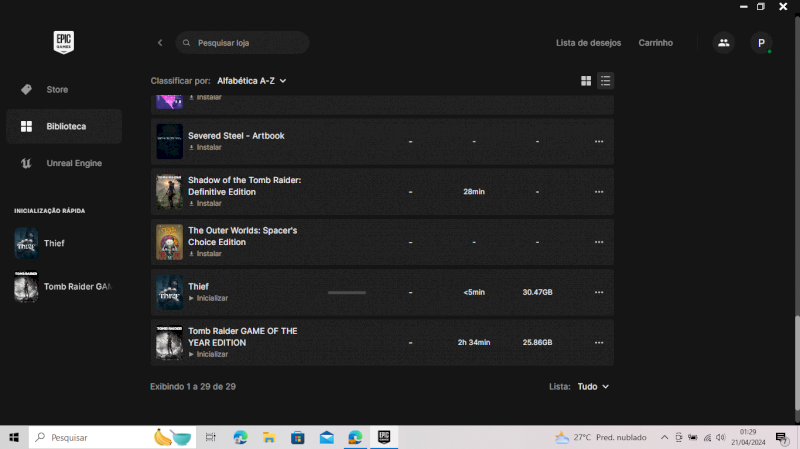Click the Epic Games logo
This screenshot has width=800, height=449.
coord(64,42)
